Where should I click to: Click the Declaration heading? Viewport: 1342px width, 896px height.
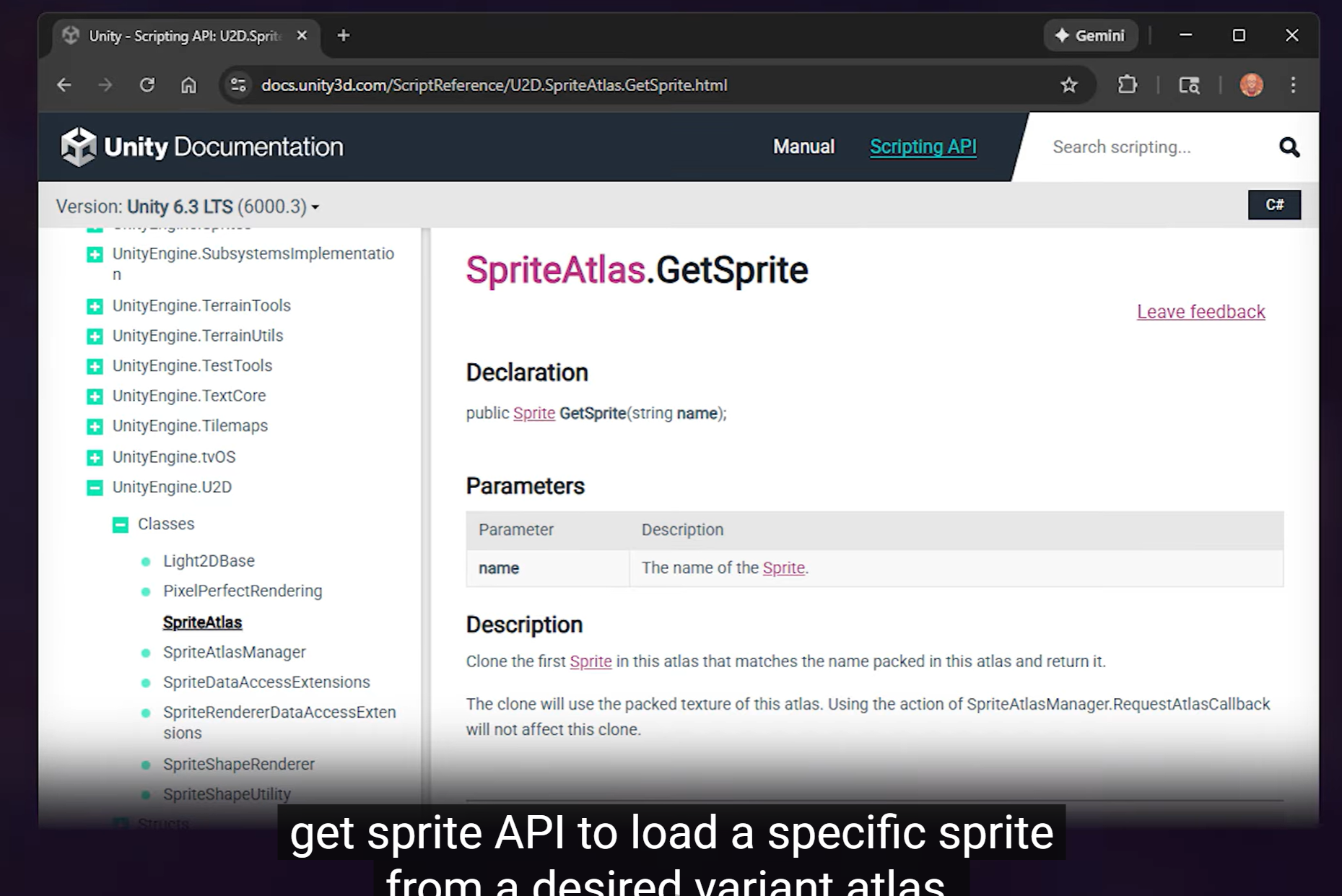(x=526, y=373)
